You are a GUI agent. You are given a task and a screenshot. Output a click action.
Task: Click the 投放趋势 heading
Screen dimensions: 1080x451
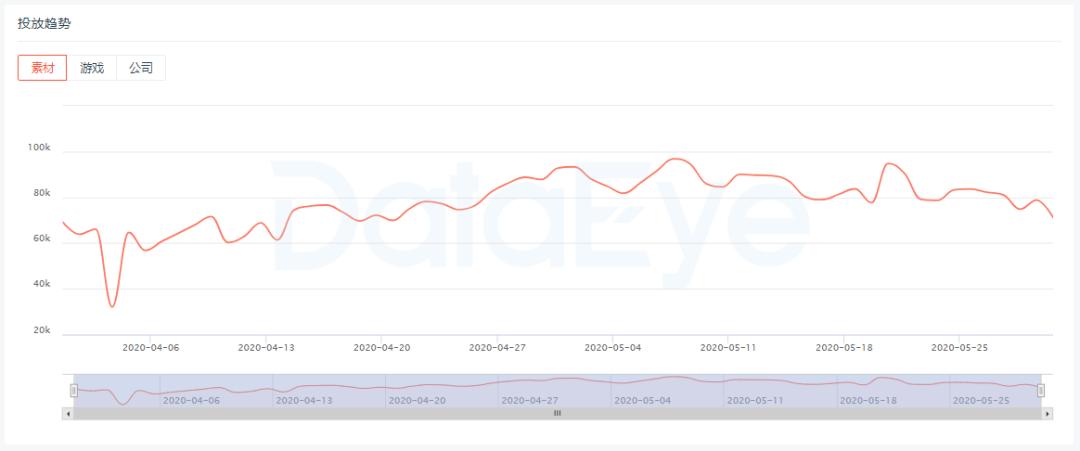[44, 23]
